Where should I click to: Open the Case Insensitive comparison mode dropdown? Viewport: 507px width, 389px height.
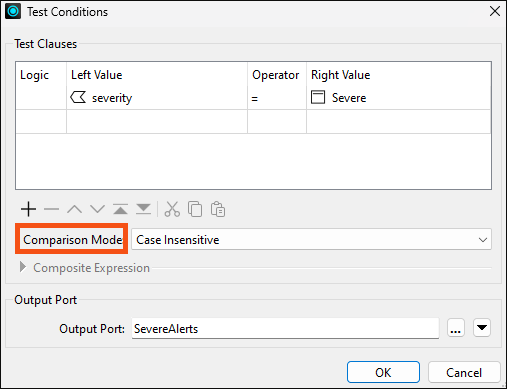pyautogui.click(x=311, y=239)
